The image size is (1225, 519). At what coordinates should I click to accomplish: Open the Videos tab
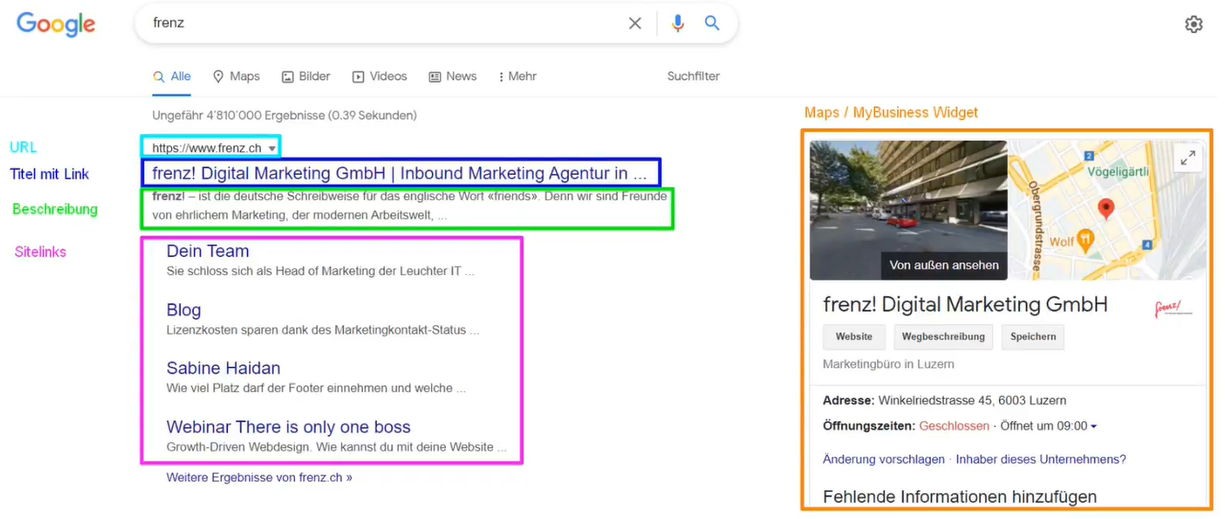pyautogui.click(x=379, y=76)
